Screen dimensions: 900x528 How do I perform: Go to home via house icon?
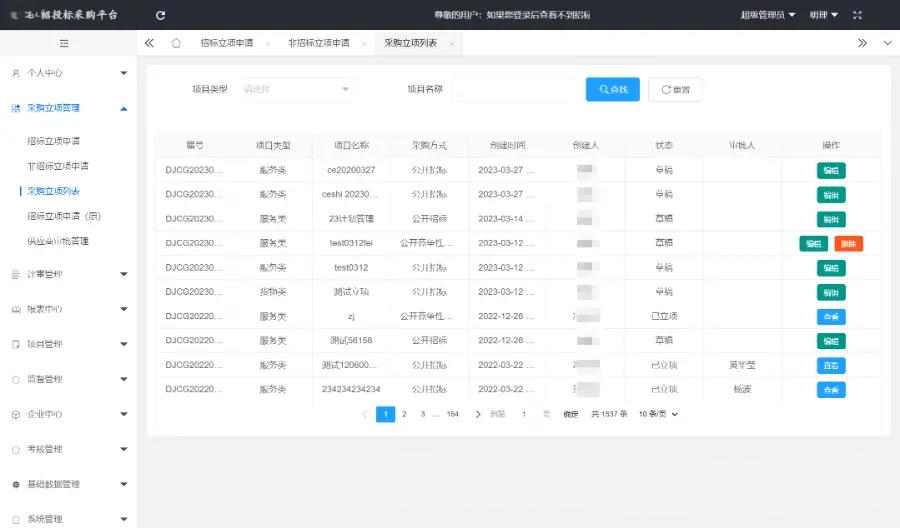coord(176,43)
